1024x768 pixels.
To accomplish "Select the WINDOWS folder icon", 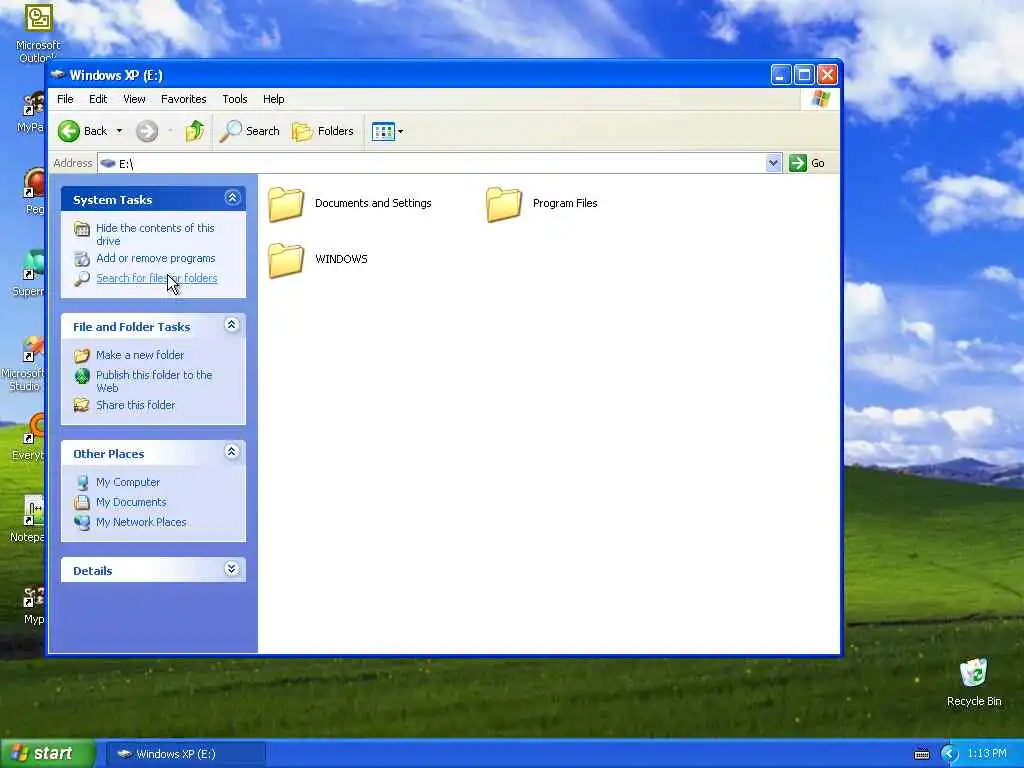I will 285,260.
